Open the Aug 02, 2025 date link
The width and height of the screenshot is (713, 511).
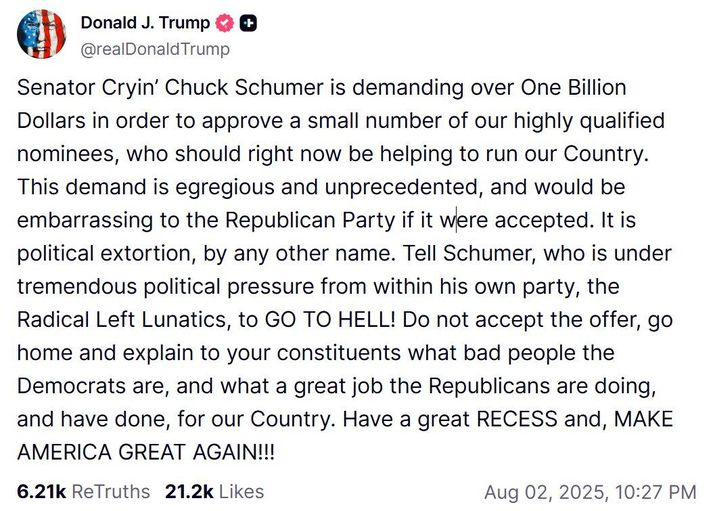(x=544, y=492)
